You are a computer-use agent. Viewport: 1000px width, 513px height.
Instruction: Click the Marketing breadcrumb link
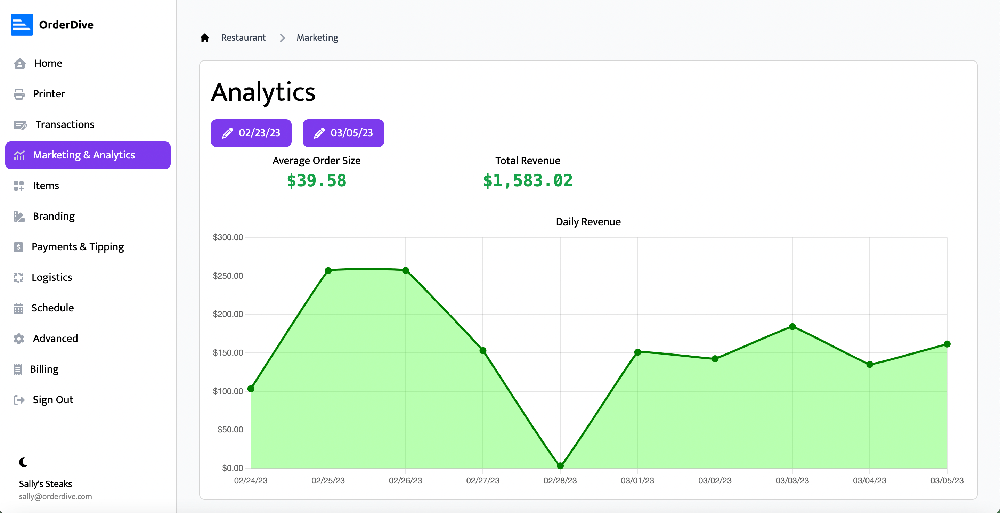318,38
